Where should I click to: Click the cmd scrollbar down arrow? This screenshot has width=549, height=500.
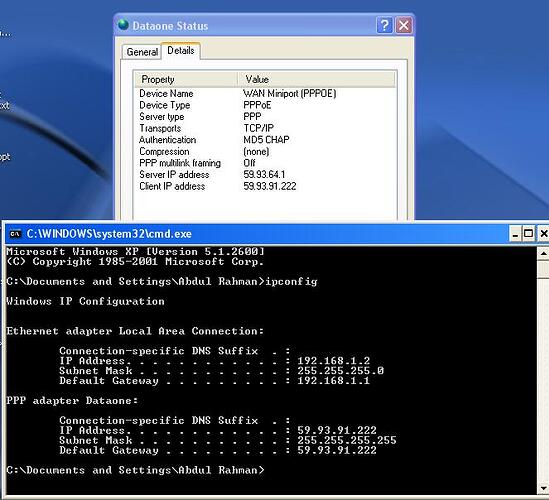pyautogui.click(x=543, y=488)
